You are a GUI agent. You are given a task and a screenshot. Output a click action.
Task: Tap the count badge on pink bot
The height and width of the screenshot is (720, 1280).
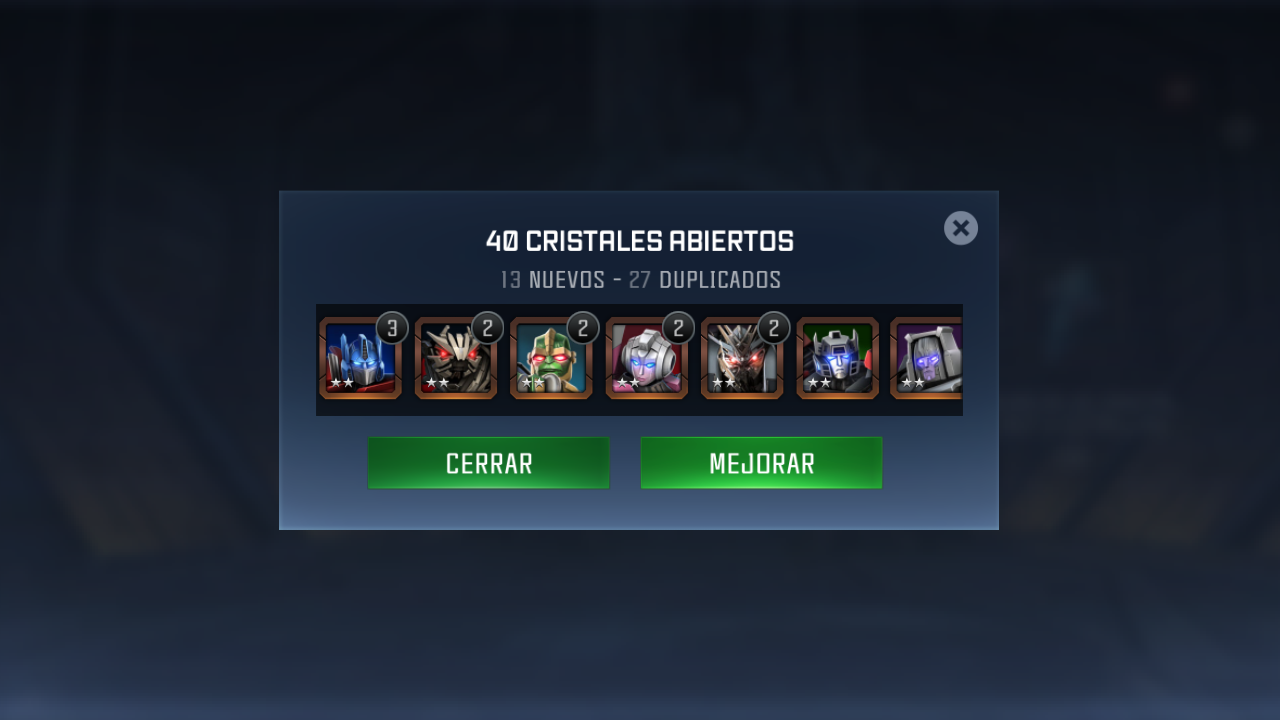pyautogui.click(x=678, y=328)
